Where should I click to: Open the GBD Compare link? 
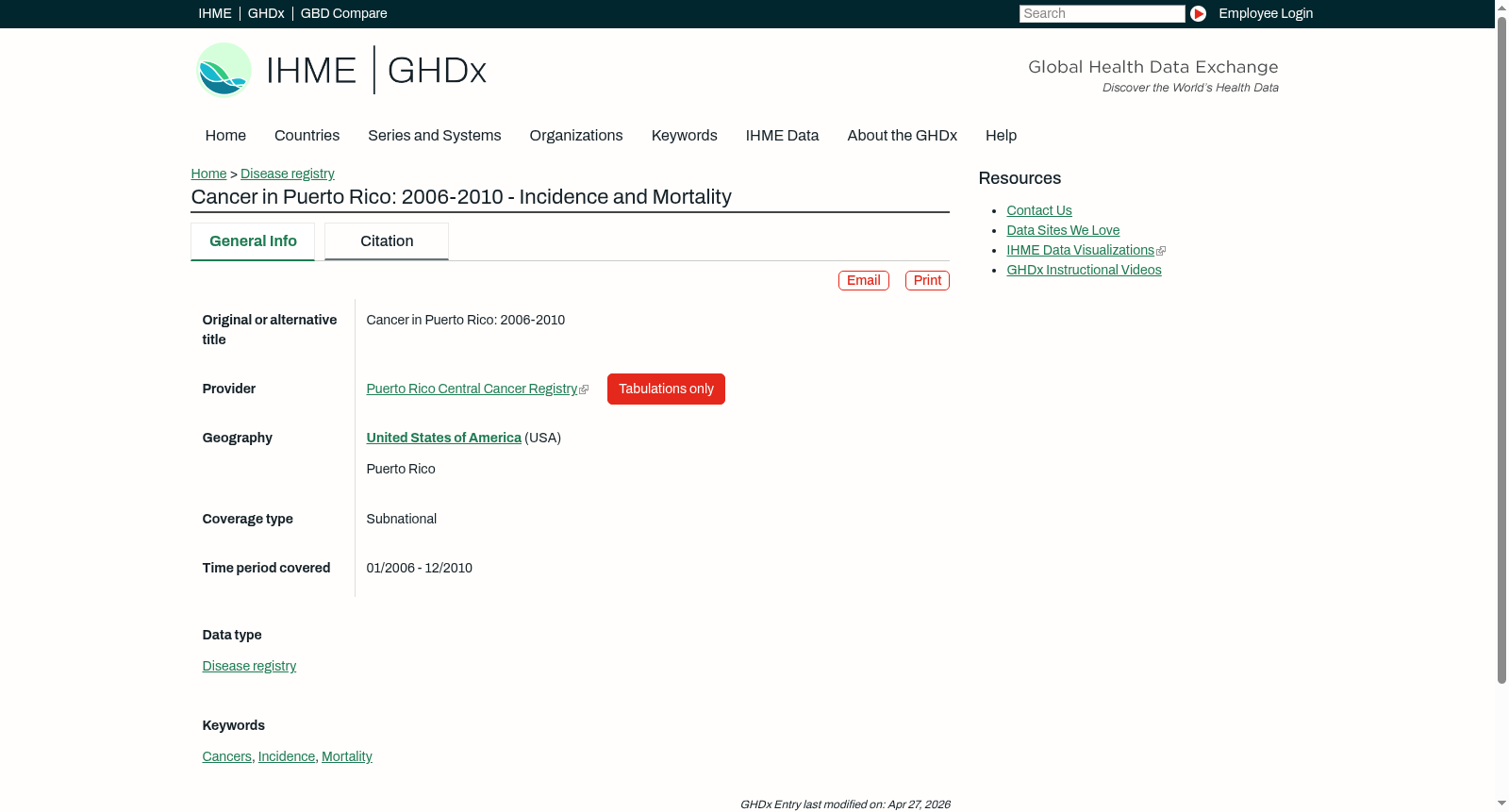click(344, 13)
